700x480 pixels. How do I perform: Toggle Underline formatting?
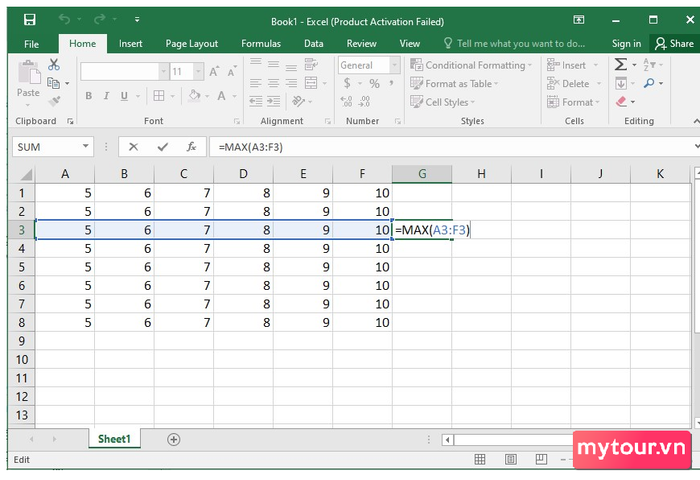(124, 96)
